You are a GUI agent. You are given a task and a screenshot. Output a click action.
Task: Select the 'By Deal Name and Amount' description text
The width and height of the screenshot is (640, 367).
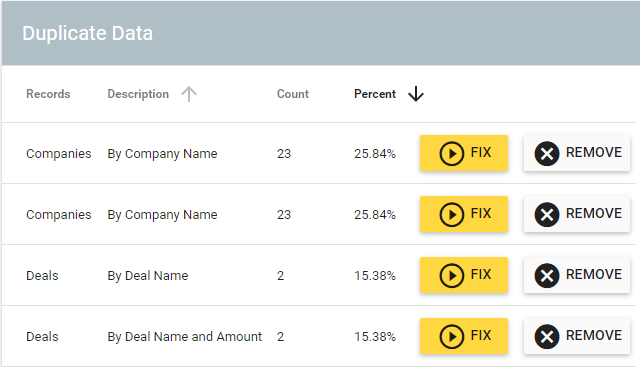184,337
